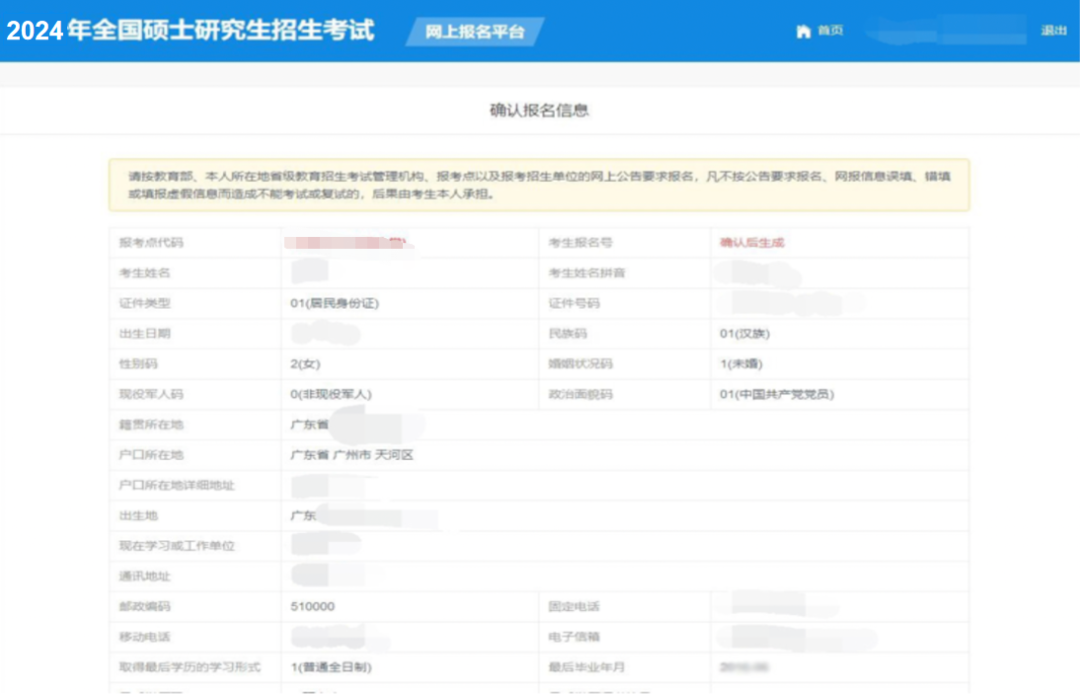
Task: Select the 2(女) gender value
Action: (x=305, y=364)
